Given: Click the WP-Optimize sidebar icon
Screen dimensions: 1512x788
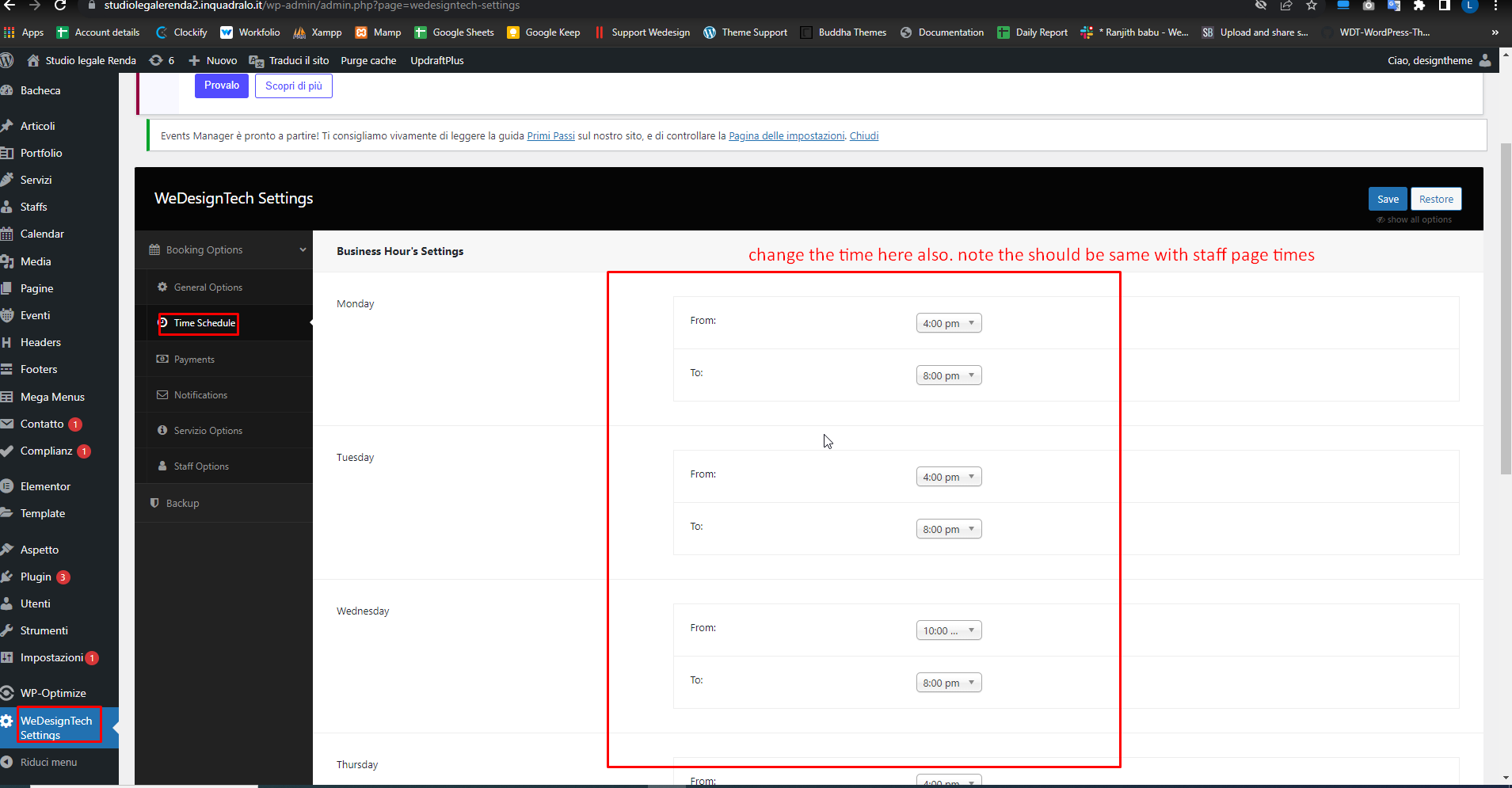Looking at the screenshot, I should coord(6,693).
